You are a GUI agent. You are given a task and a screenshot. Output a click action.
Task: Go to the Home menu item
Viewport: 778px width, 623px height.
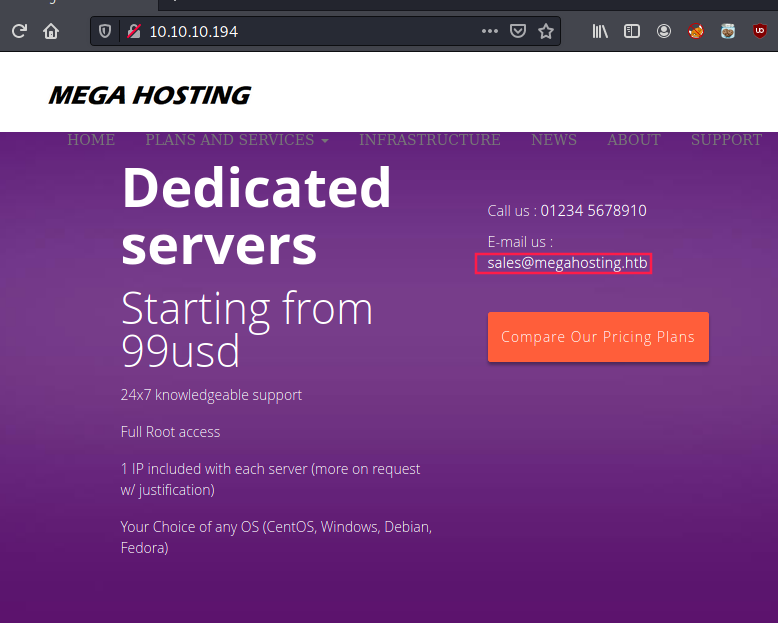[x=91, y=140]
